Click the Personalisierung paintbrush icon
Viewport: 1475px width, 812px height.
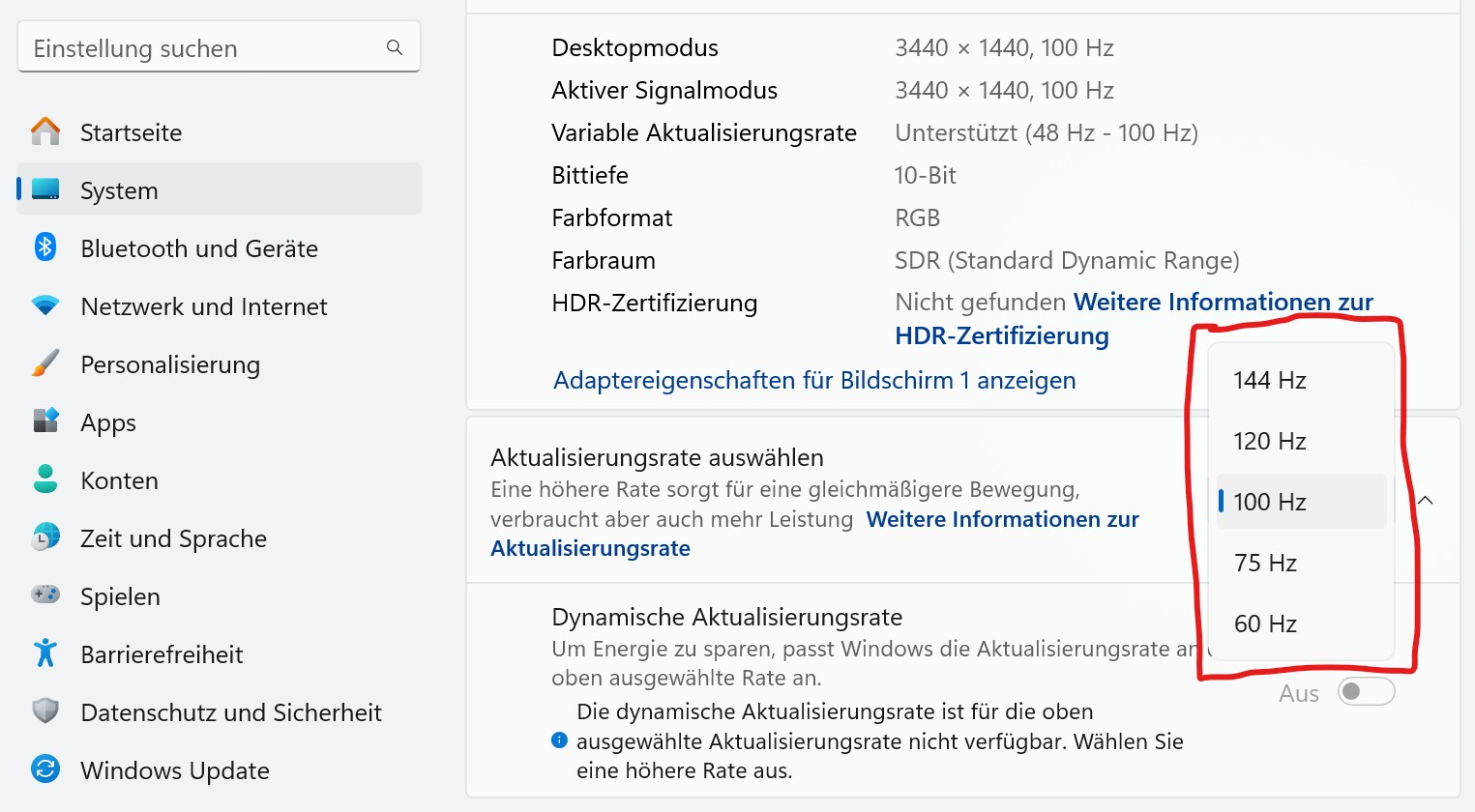45,363
